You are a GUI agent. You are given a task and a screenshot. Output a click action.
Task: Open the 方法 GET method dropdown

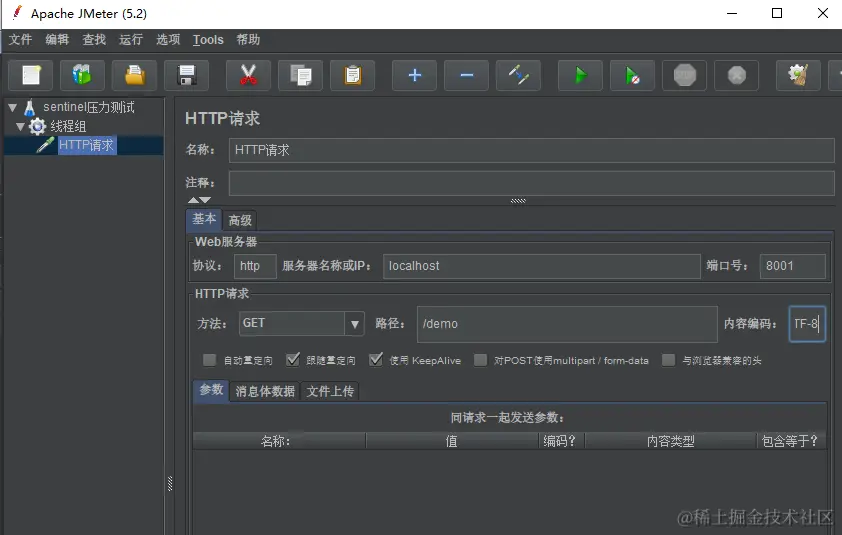354,324
